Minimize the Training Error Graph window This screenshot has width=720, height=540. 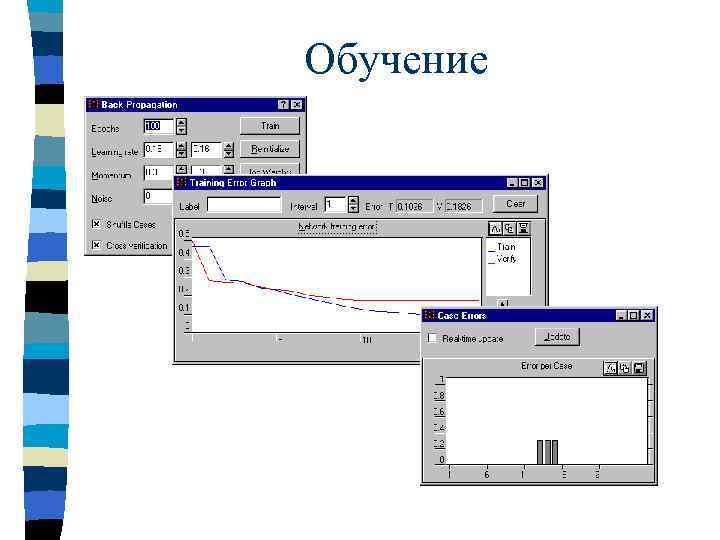point(512,183)
